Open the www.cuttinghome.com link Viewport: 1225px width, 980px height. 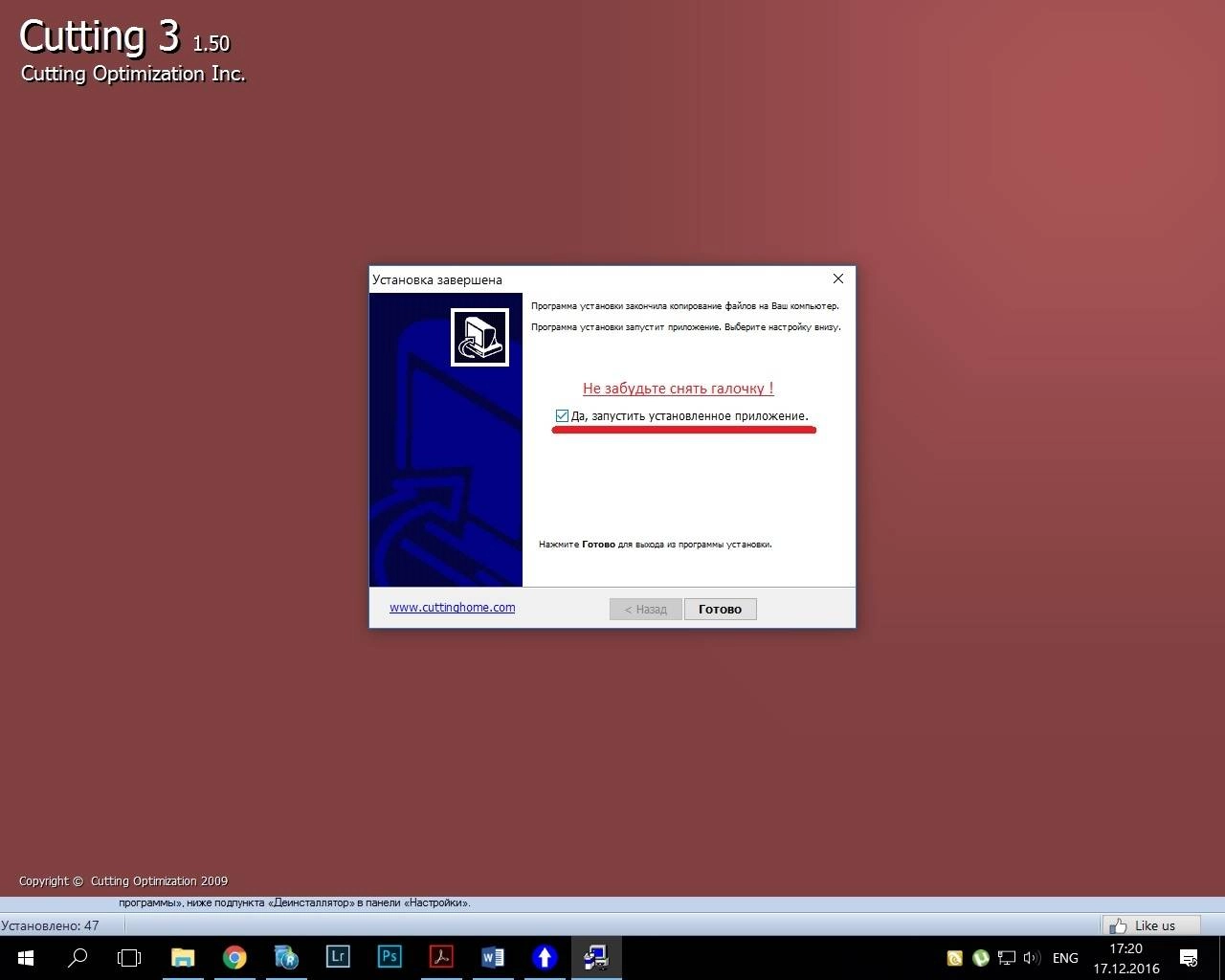[x=452, y=607]
